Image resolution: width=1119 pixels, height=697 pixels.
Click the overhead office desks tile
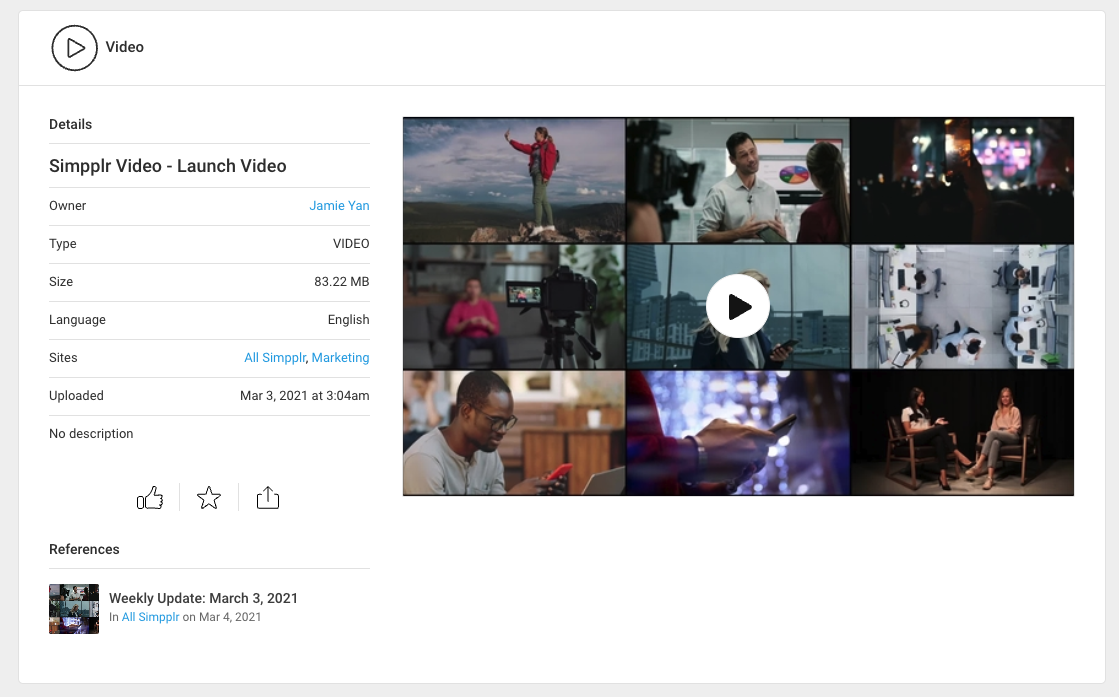(962, 306)
